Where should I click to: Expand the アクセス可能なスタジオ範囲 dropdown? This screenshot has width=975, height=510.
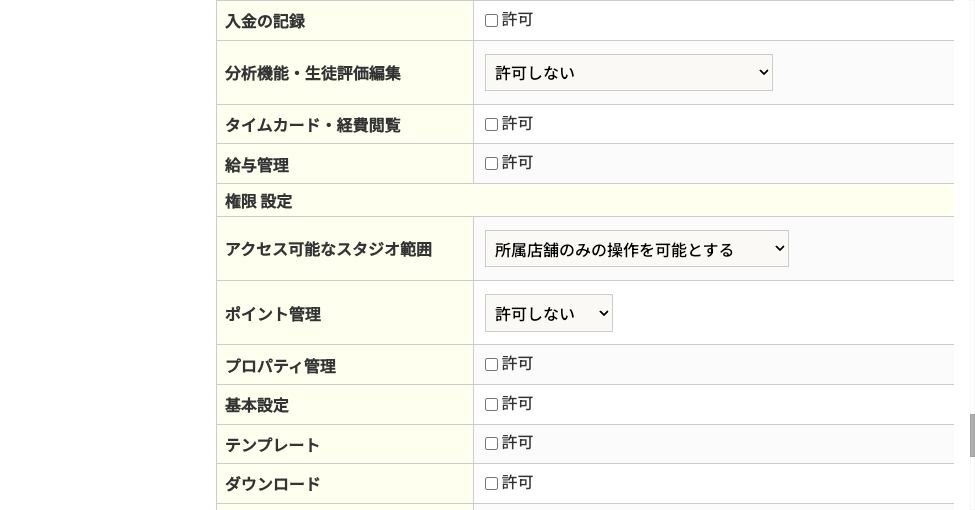[x=636, y=249]
